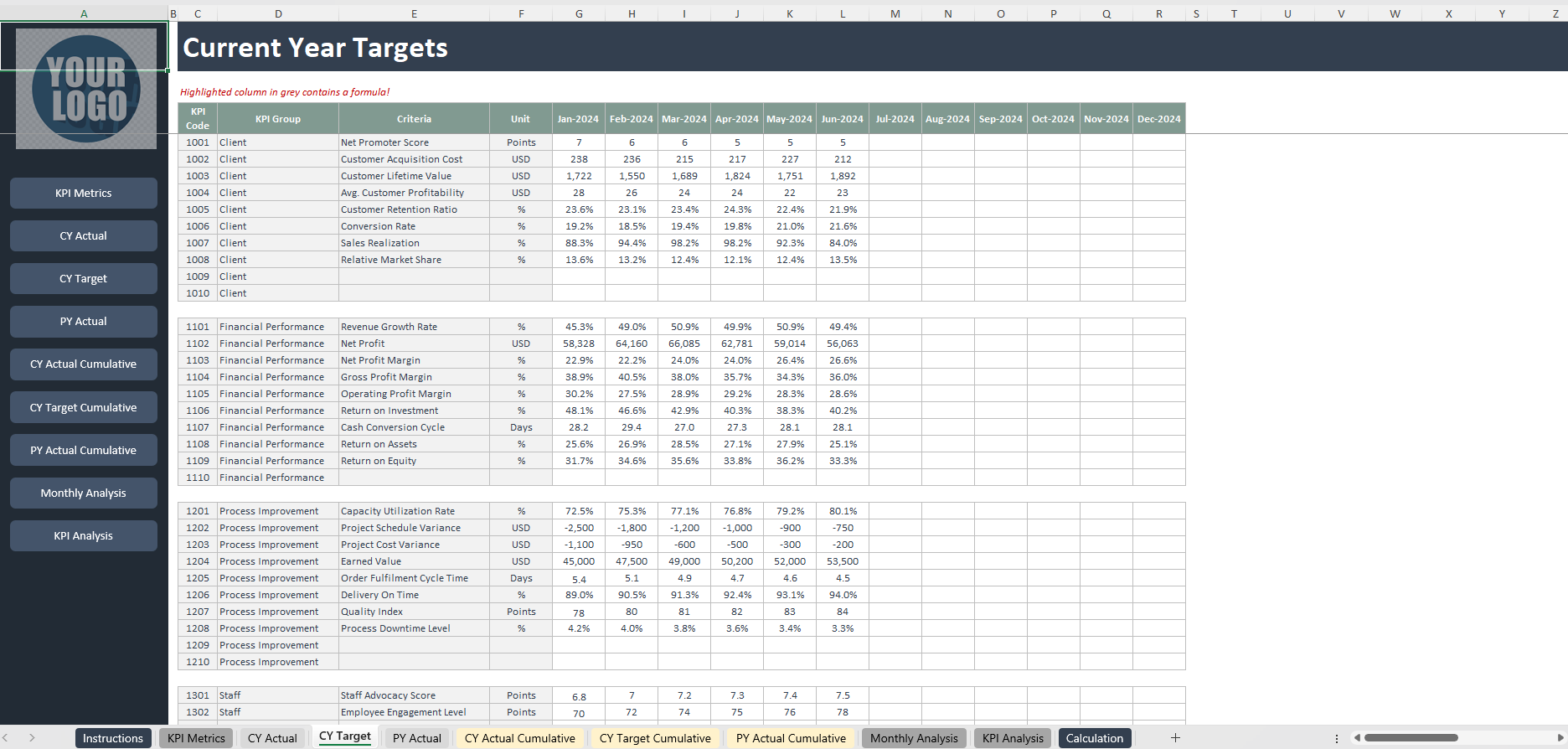Viewport: 1568px width, 749px height.
Task: Switch to Monthly Analysis sheet tab
Action: (914, 738)
